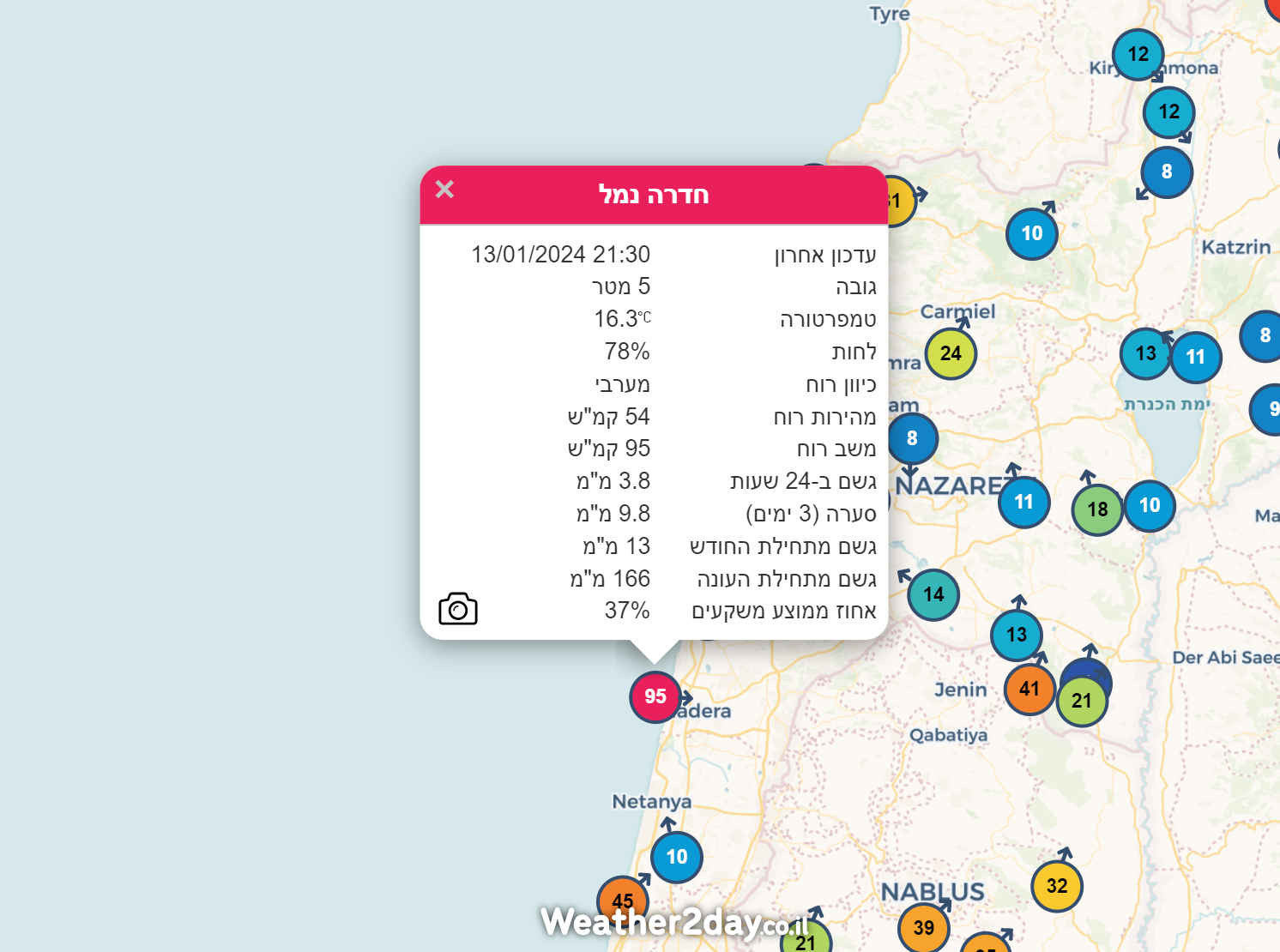Viewport: 1280px width, 952px height.
Task: Open the teal 14 station marker
Action: (933, 594)
